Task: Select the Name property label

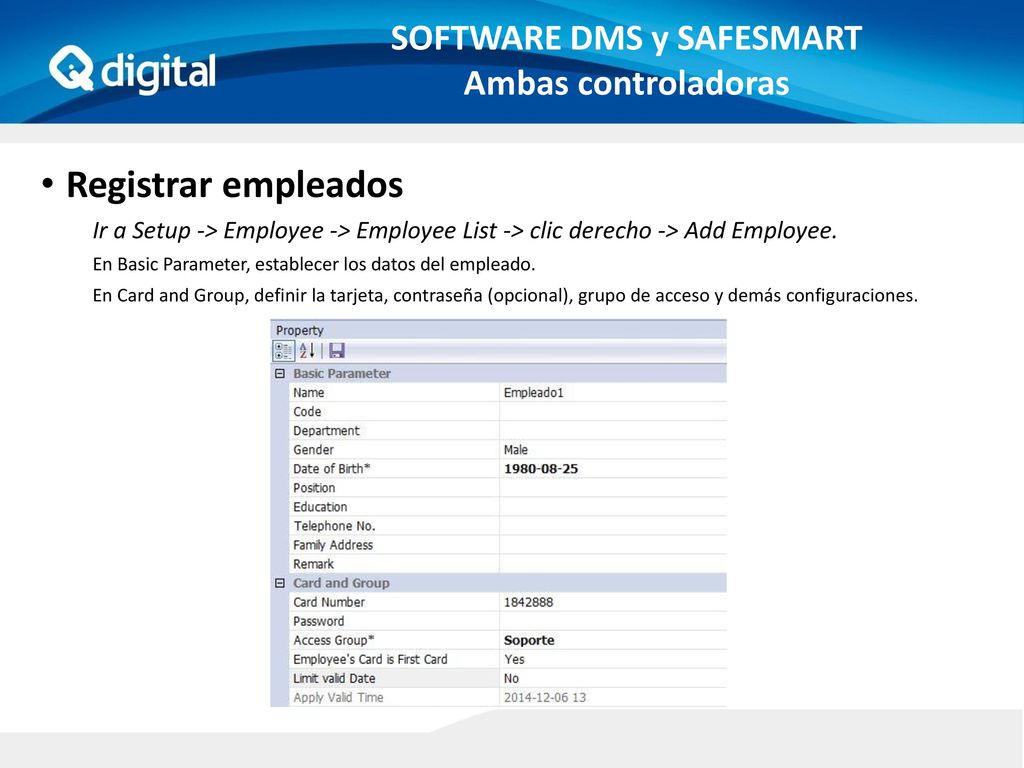Action: [308, 392]
